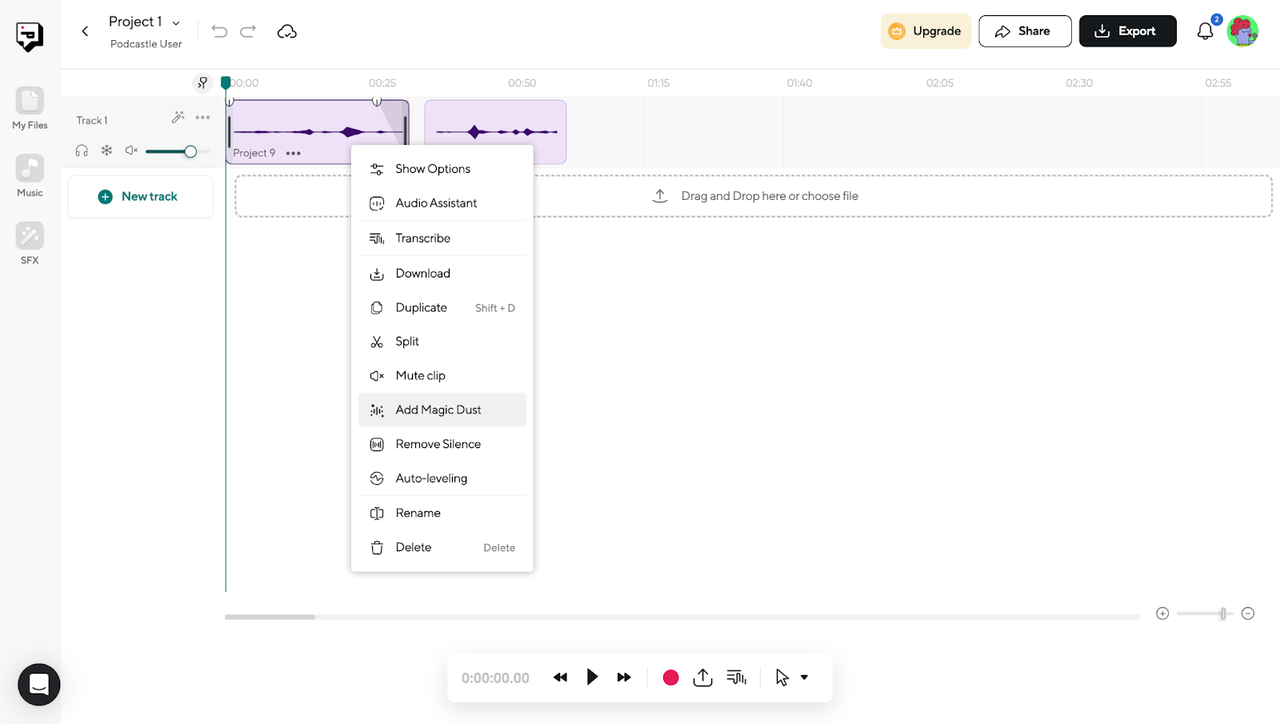Mute Track 1 using the speaker icon
This screenshot has height=724, width=1280.
click(x=130, y=150)
